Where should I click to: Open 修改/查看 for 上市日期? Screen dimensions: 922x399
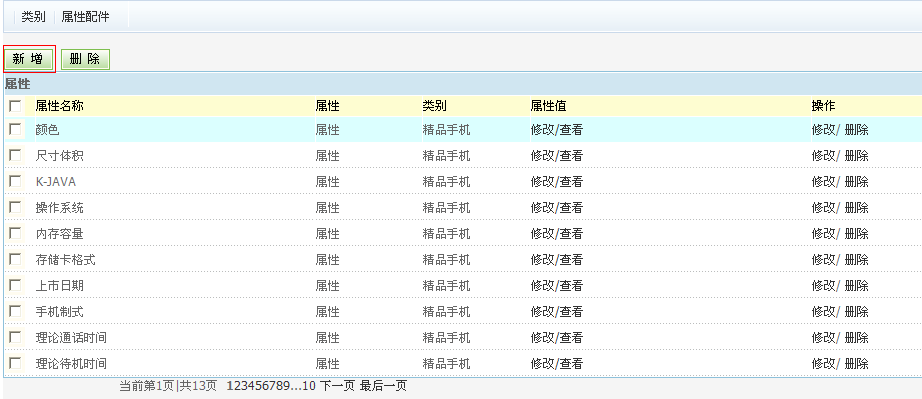(x=556, y=286)
